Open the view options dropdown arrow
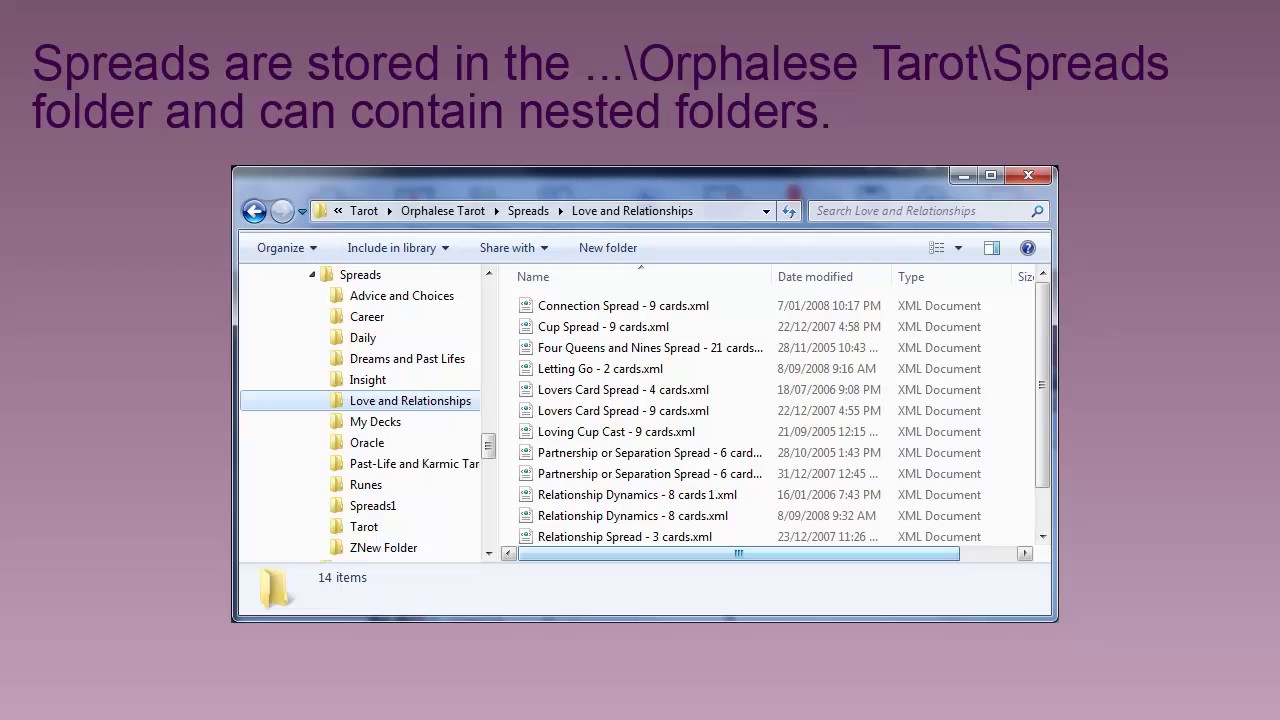This screenshot has width=1280, height=720. point(958,248)
